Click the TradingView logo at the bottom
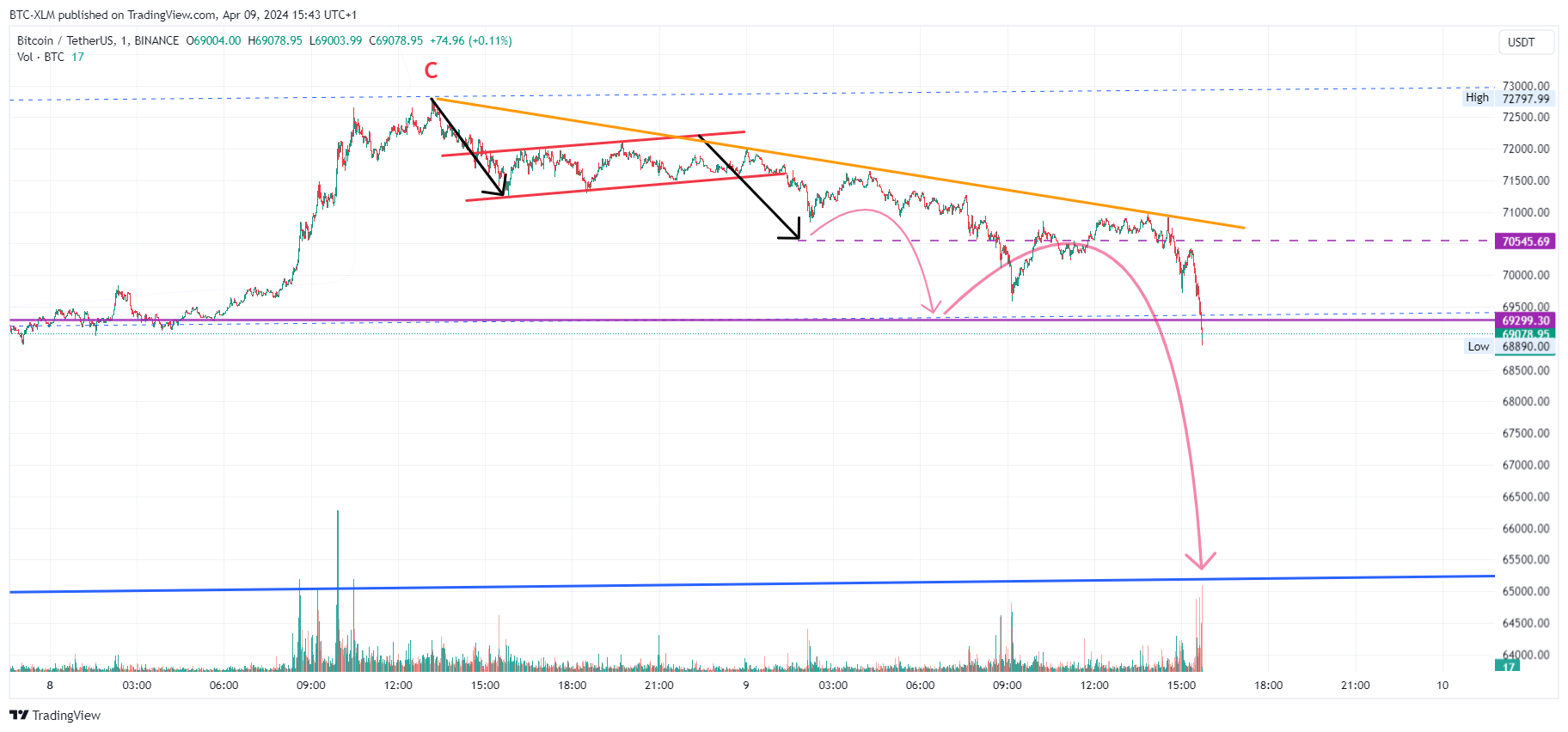Viewport: 1568px width, 732px height. [x=55, y=715]
